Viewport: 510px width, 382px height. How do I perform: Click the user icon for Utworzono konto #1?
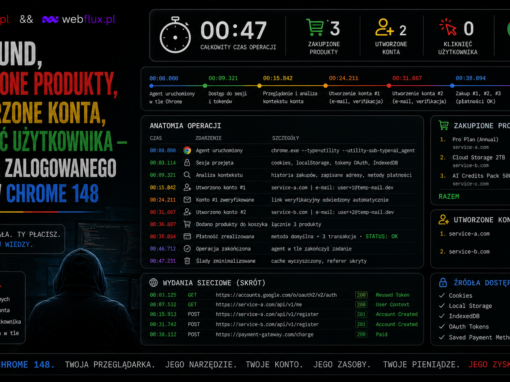tap(187, 187)
